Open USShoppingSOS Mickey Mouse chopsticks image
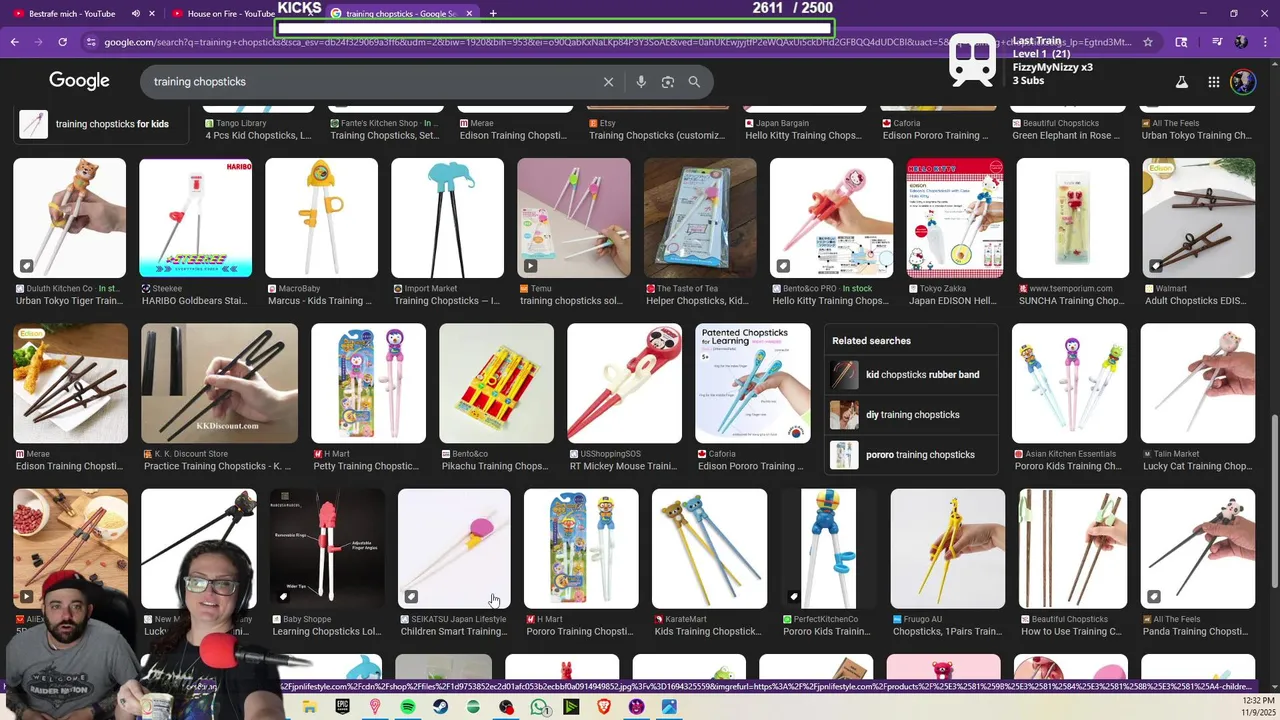 pyautogui.click(x=625, y=383)
